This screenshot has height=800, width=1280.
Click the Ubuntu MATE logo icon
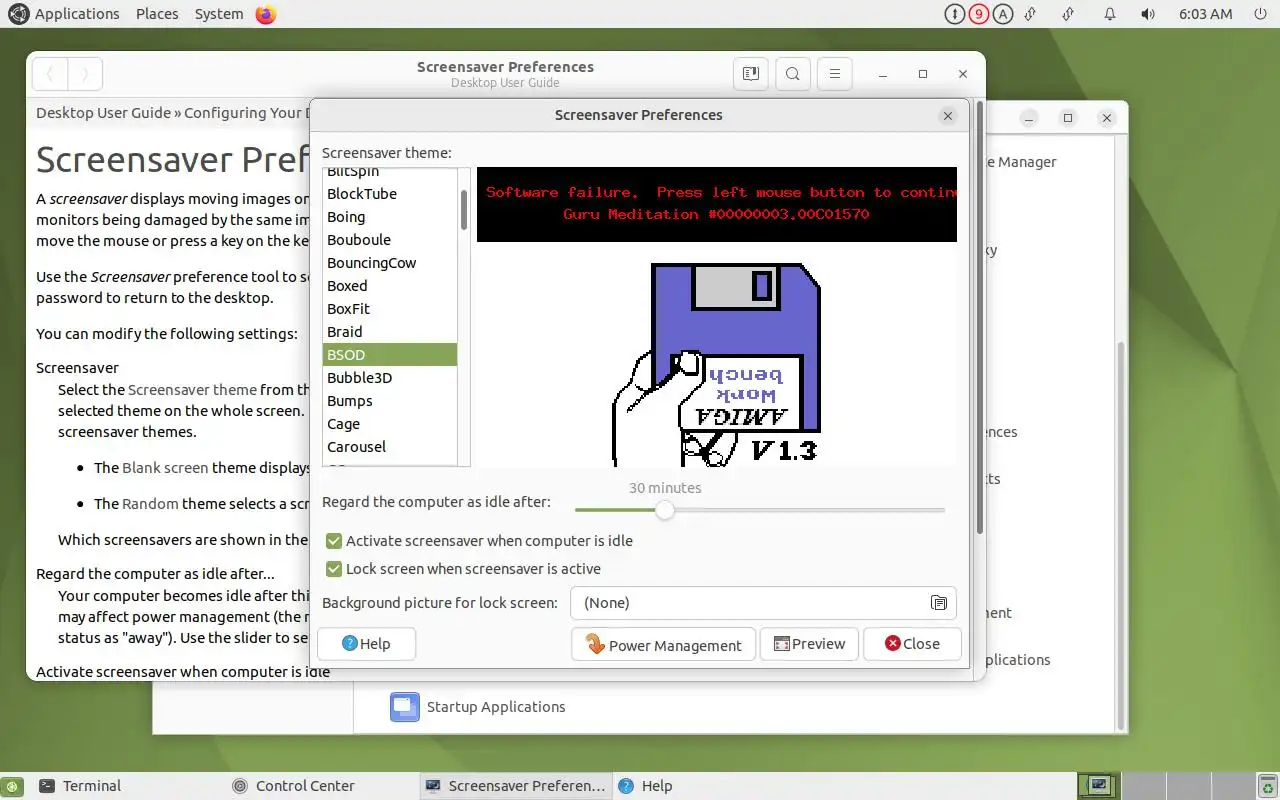pos(18,14)
